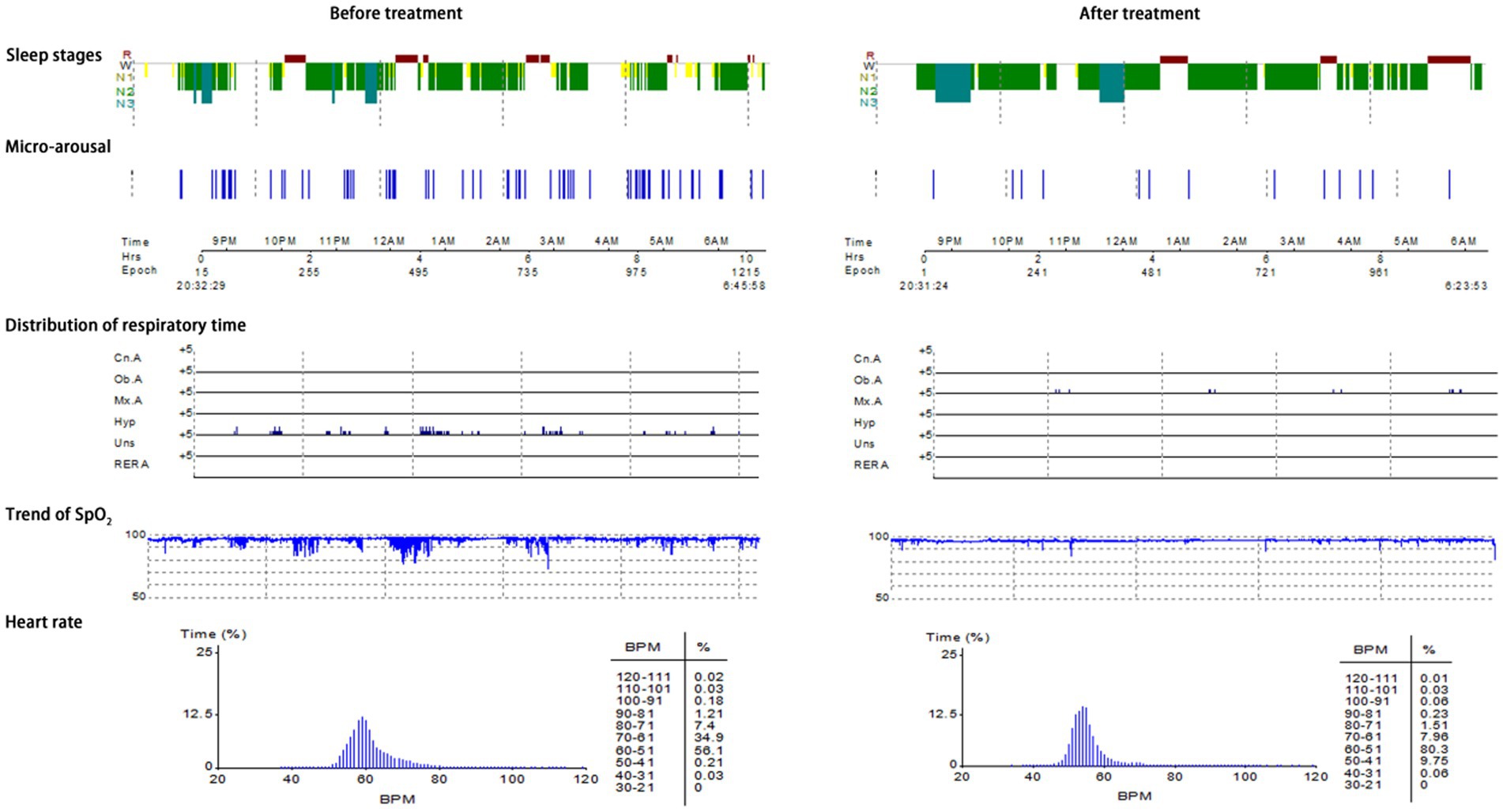This screenshot has width=1503, height=812.
Task: Click "Uns" label in after-treatment respiratory chart
Action: [864, 443]
